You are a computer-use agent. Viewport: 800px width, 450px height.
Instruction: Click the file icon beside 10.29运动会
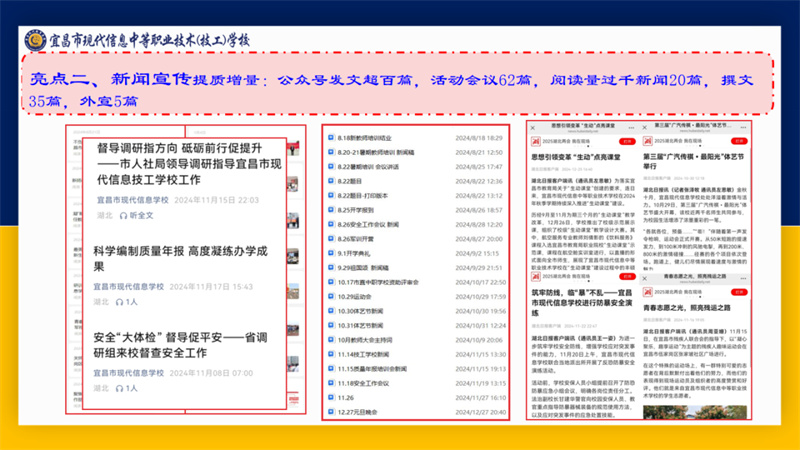(330, 297)
